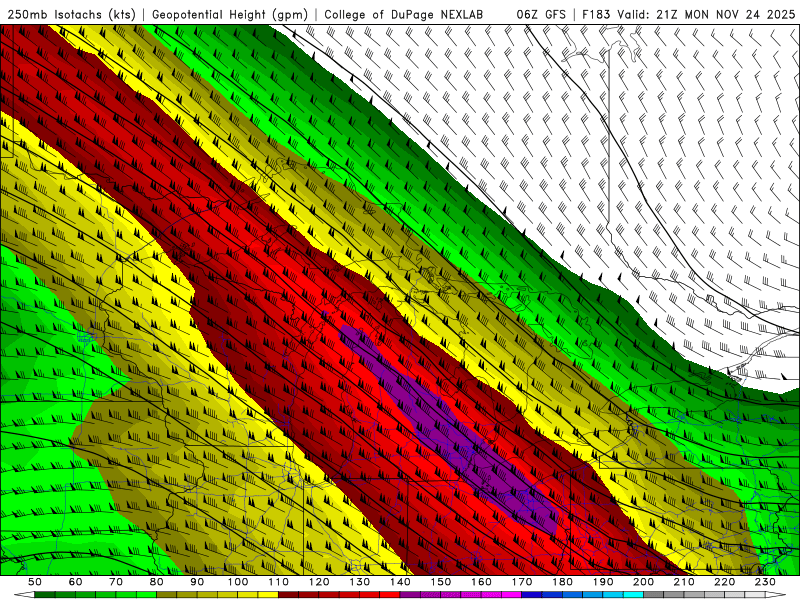800x600 pixels.
Task: Select the 80 knot label on the color scale
Action: pyautogui.click(x=157, y=582)
